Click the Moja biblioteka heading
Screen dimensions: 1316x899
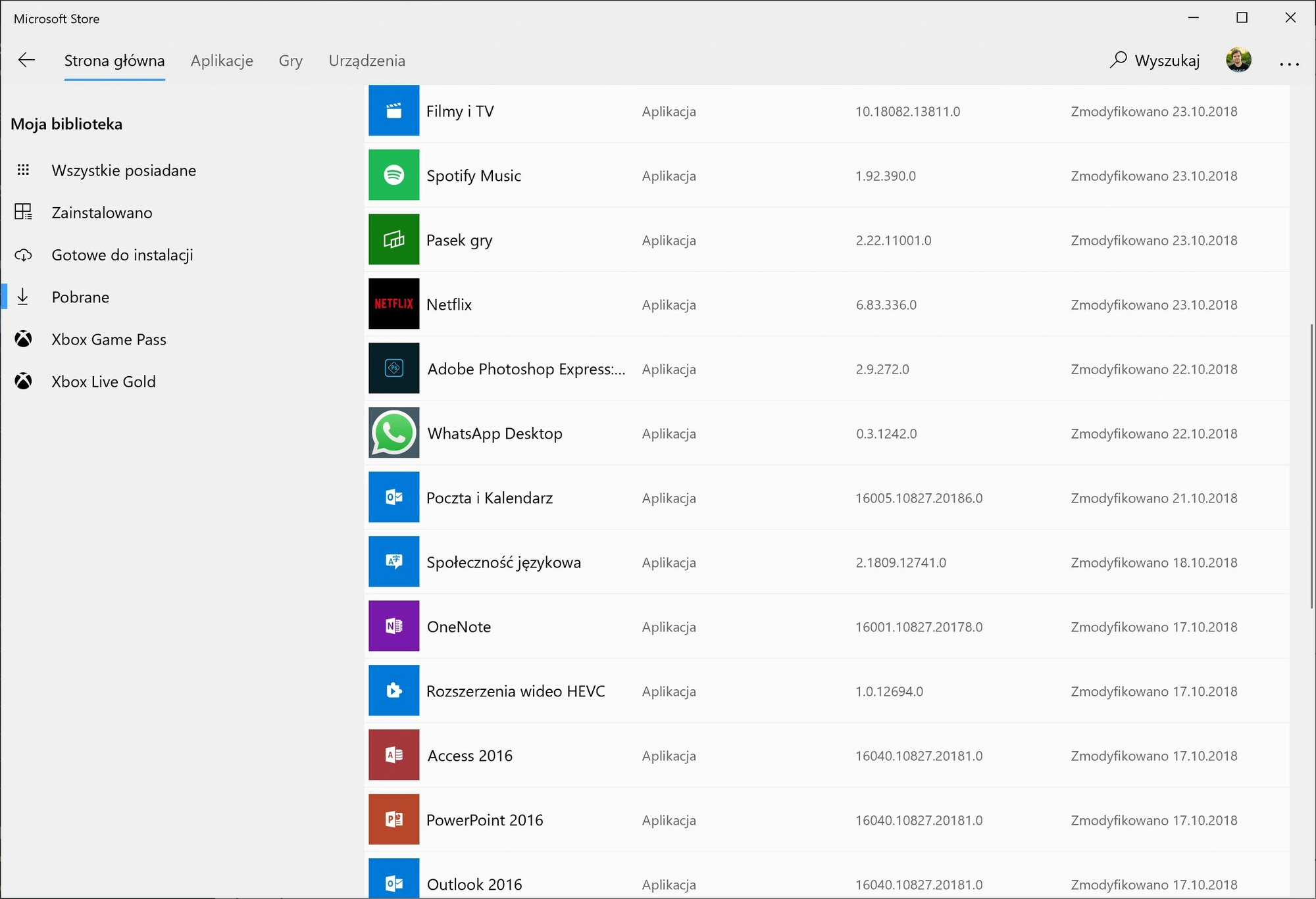[66, 124]
